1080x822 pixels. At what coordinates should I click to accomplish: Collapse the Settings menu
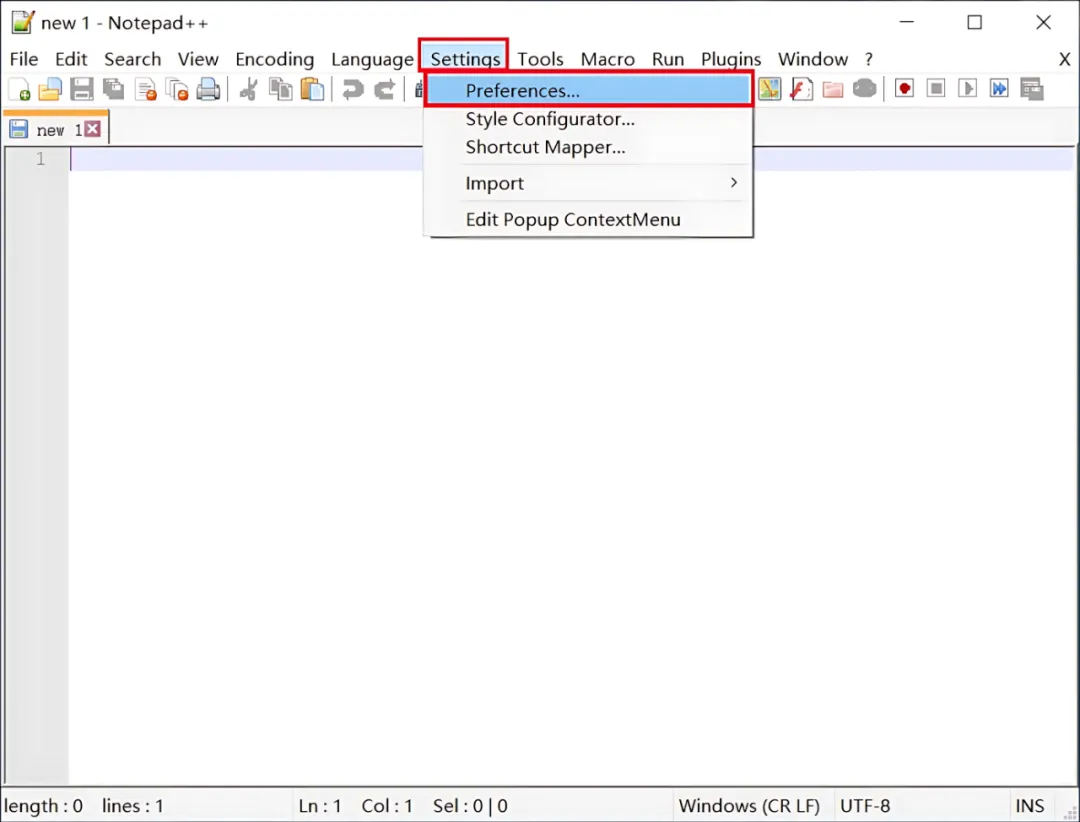click(465, 59)
